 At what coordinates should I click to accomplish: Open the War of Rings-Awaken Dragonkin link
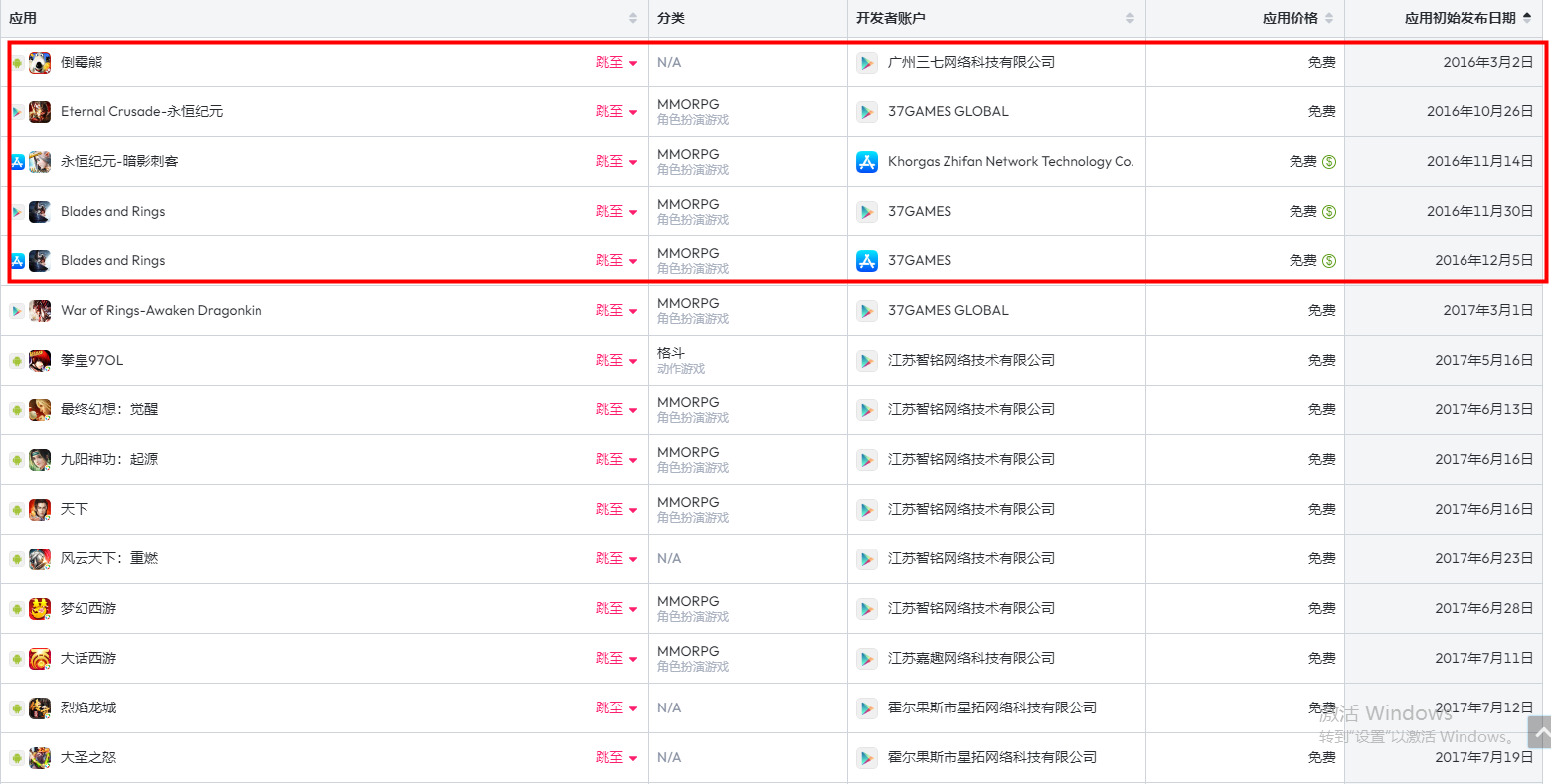pyautogui.click(x=161, y=310)
